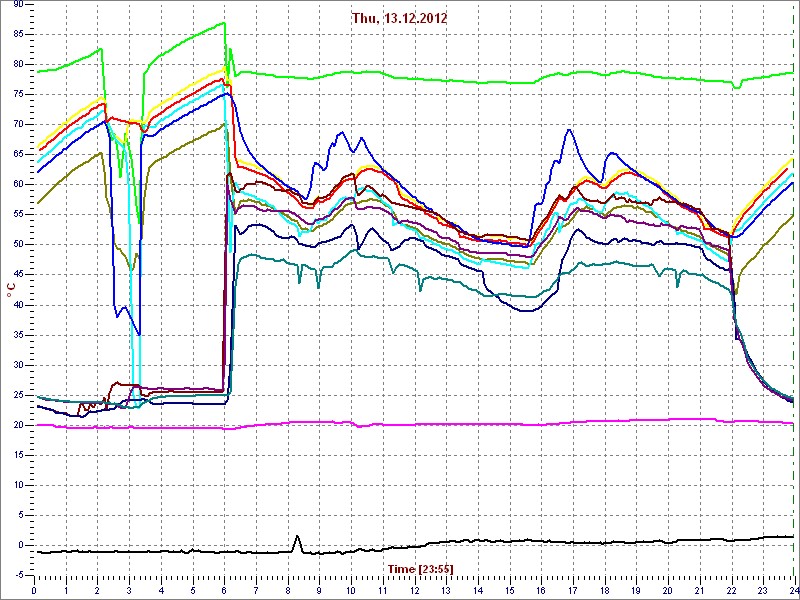Select the 40 temperature axis label
The height and width of the screenshot is (600, 800).
(17, 305)
